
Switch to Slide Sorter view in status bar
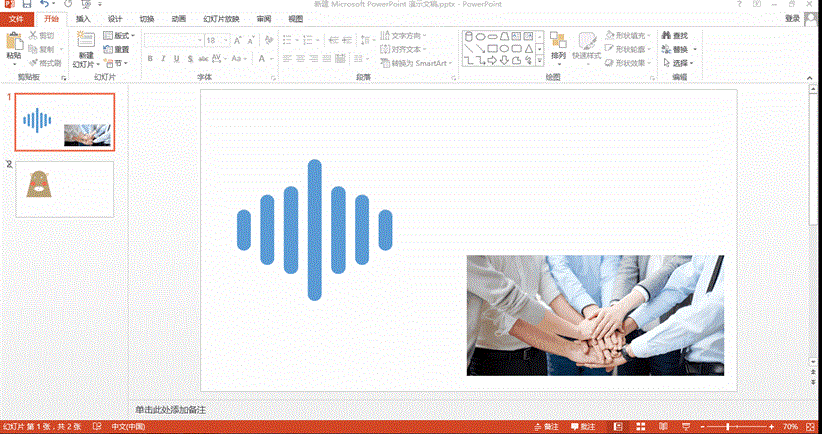coord(641,427)
